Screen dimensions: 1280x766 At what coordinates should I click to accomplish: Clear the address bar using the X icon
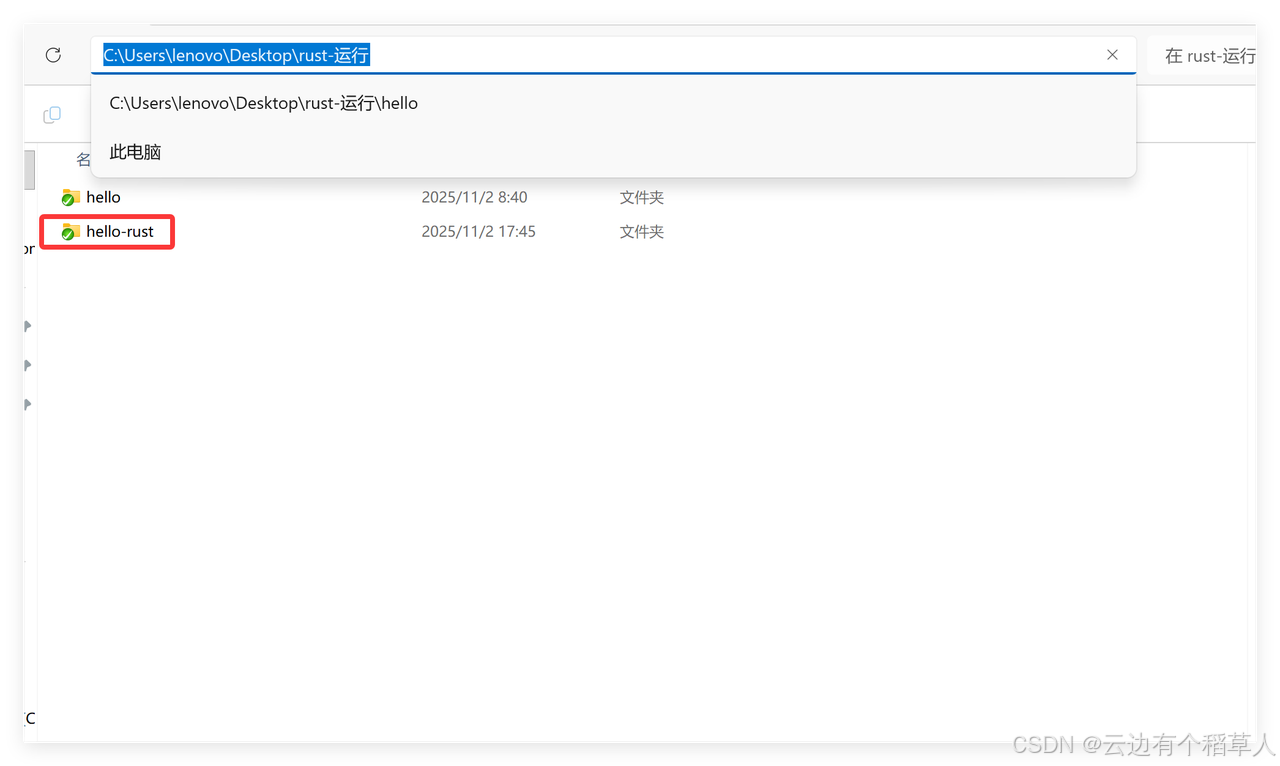coord(1112,55)
